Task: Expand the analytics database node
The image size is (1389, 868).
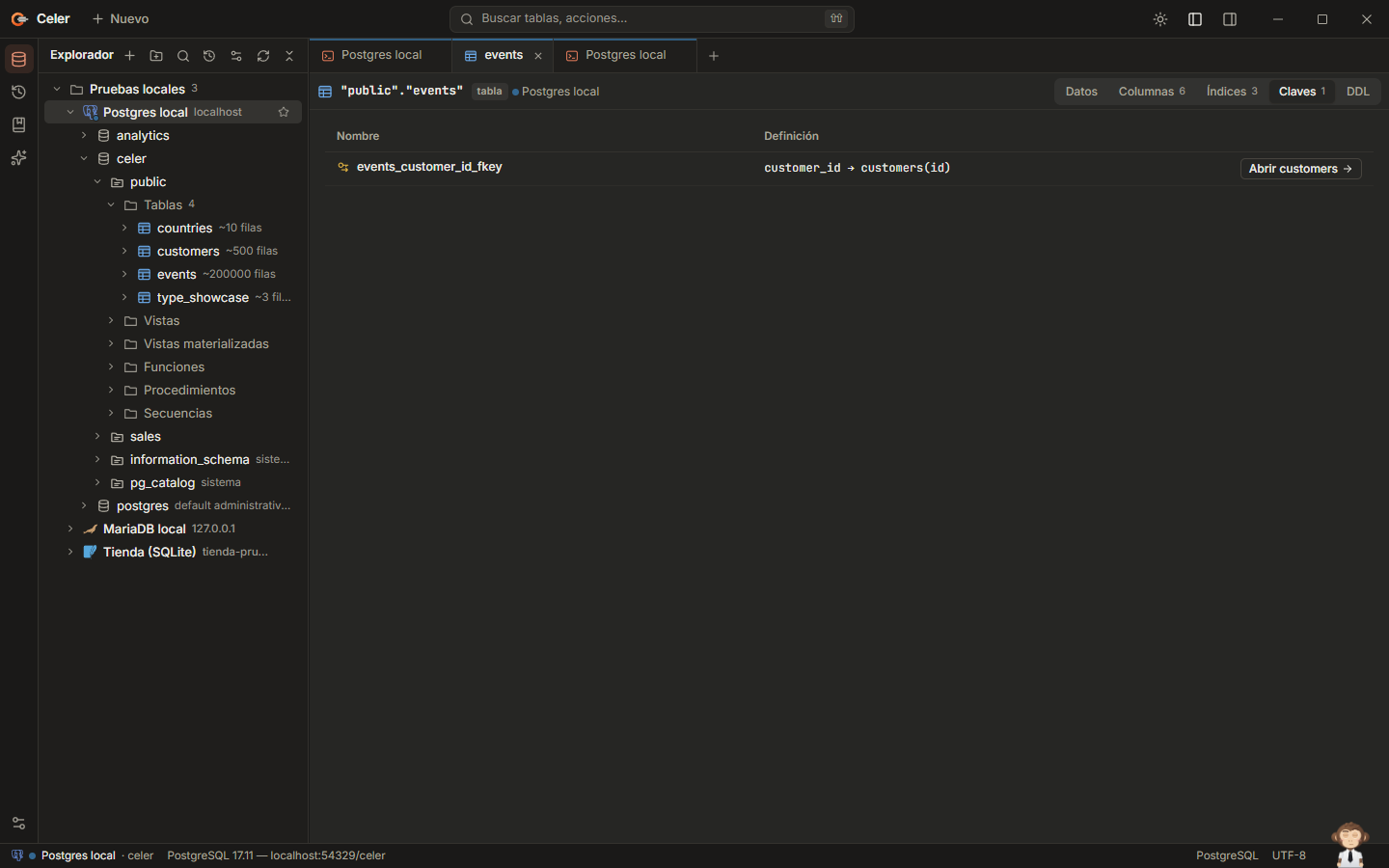Action: pos(84,135)
